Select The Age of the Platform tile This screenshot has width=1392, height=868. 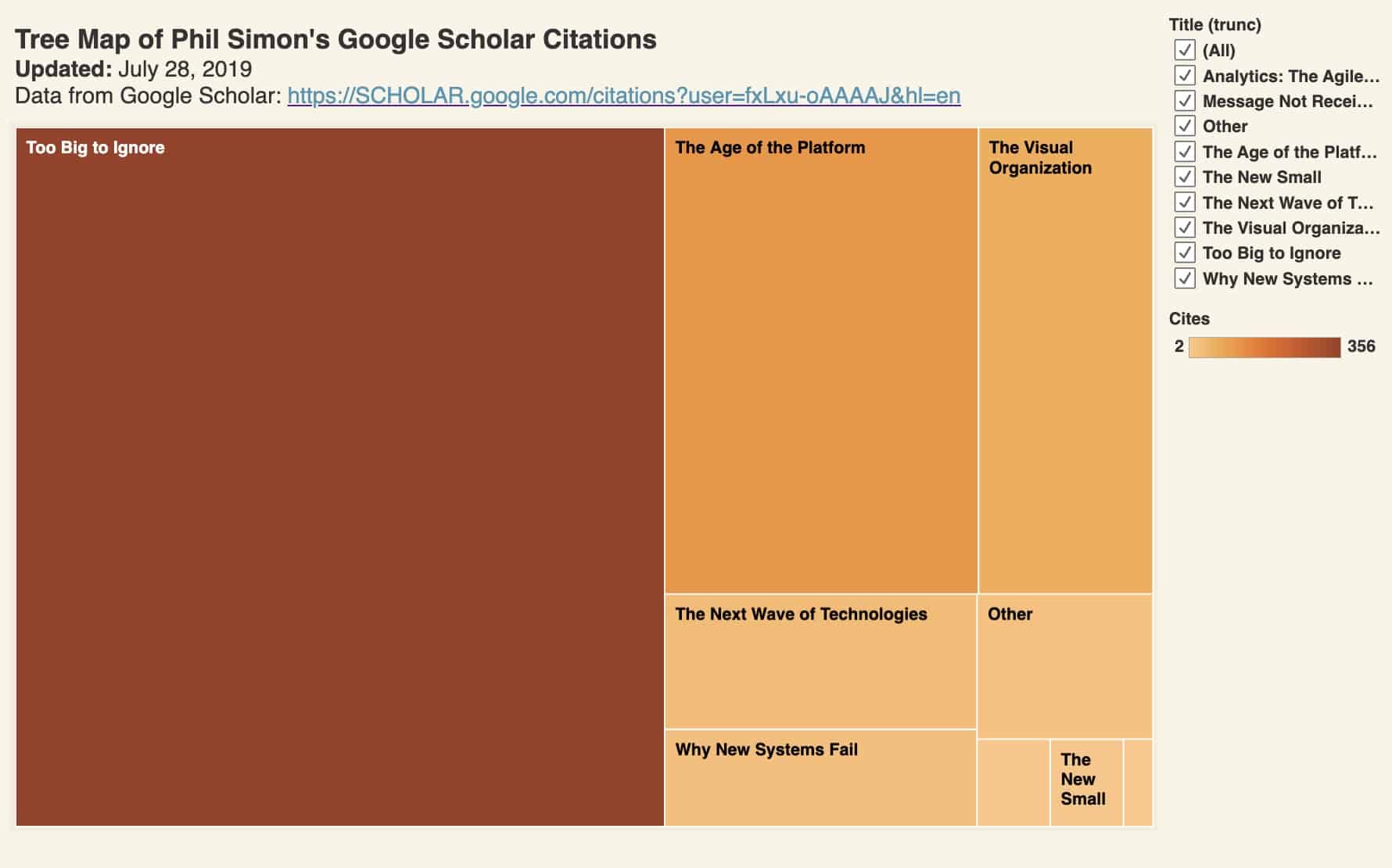[x=821, y=360]
